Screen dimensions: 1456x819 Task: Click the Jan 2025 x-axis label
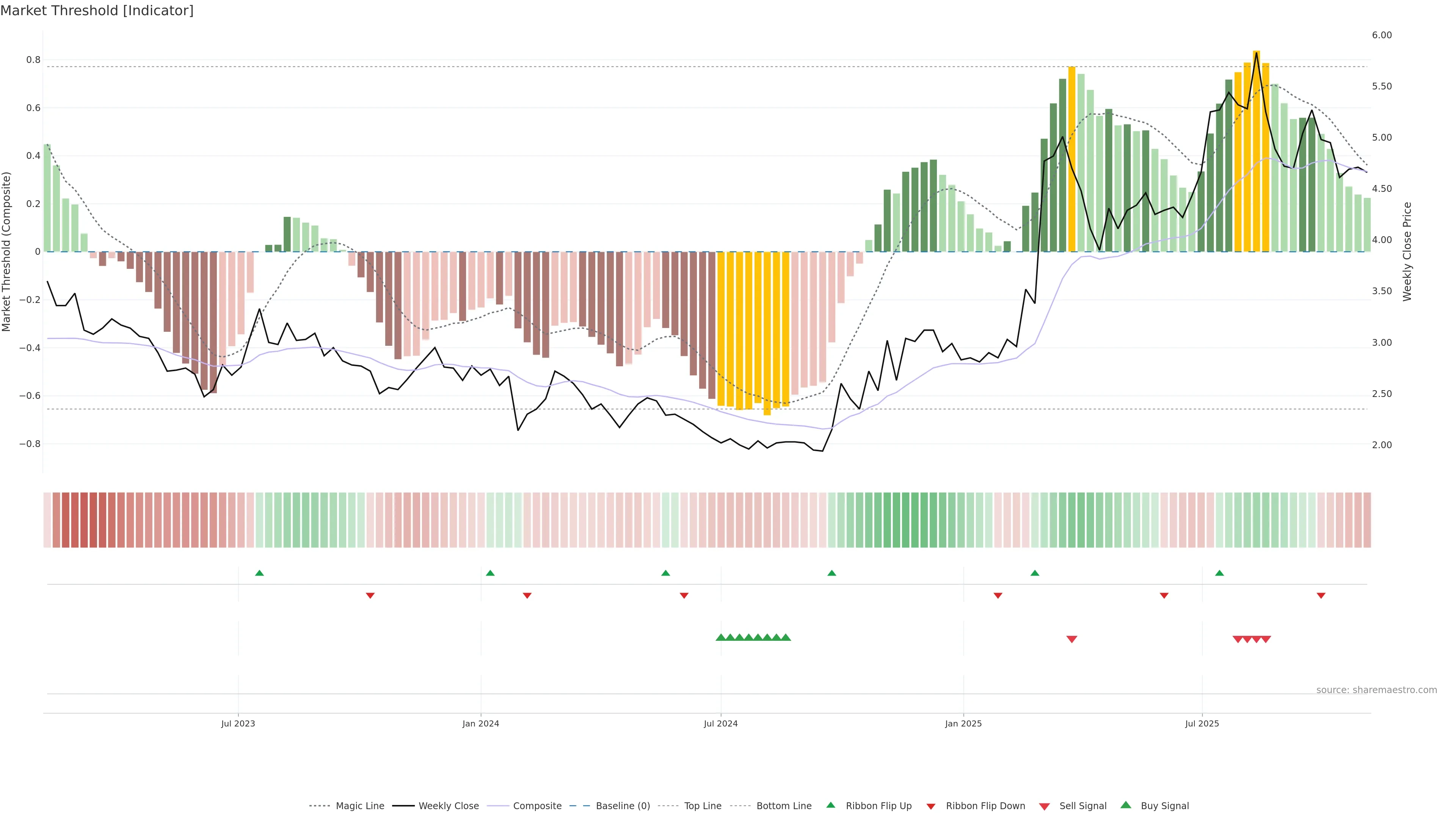(963, 723)
